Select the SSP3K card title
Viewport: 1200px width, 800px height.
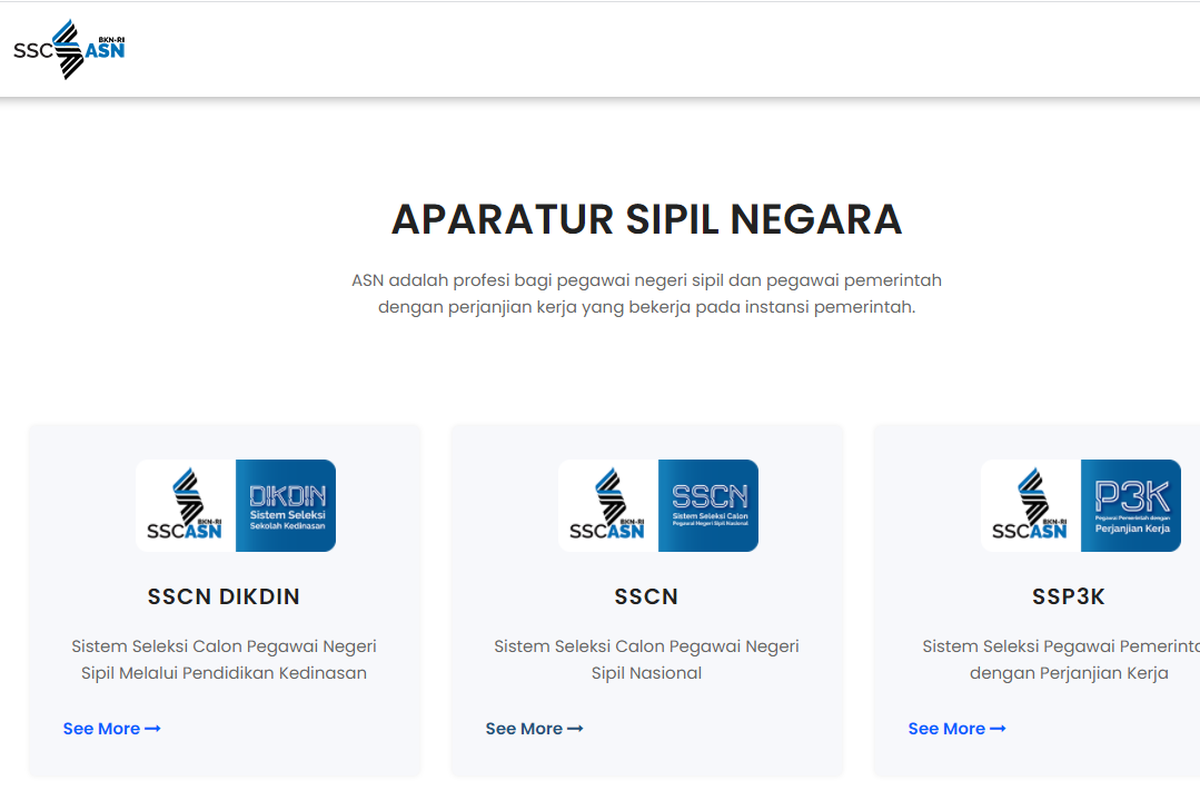(1068, 597)
